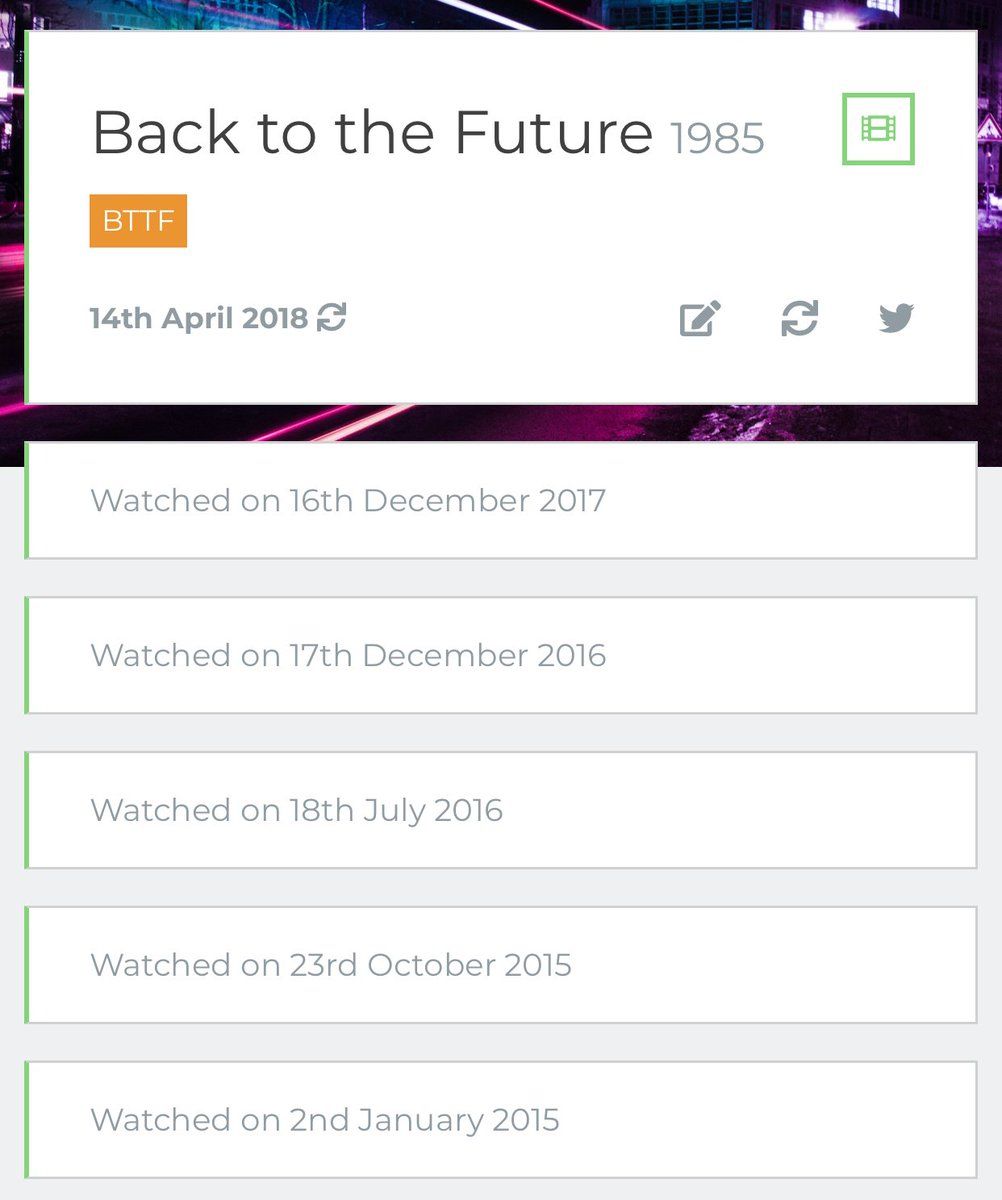The image size is (1002, 1200).
Task: Click small rewatch icon beside 14th April 2018
Action: pyautogui.click(x=331, y=318)
